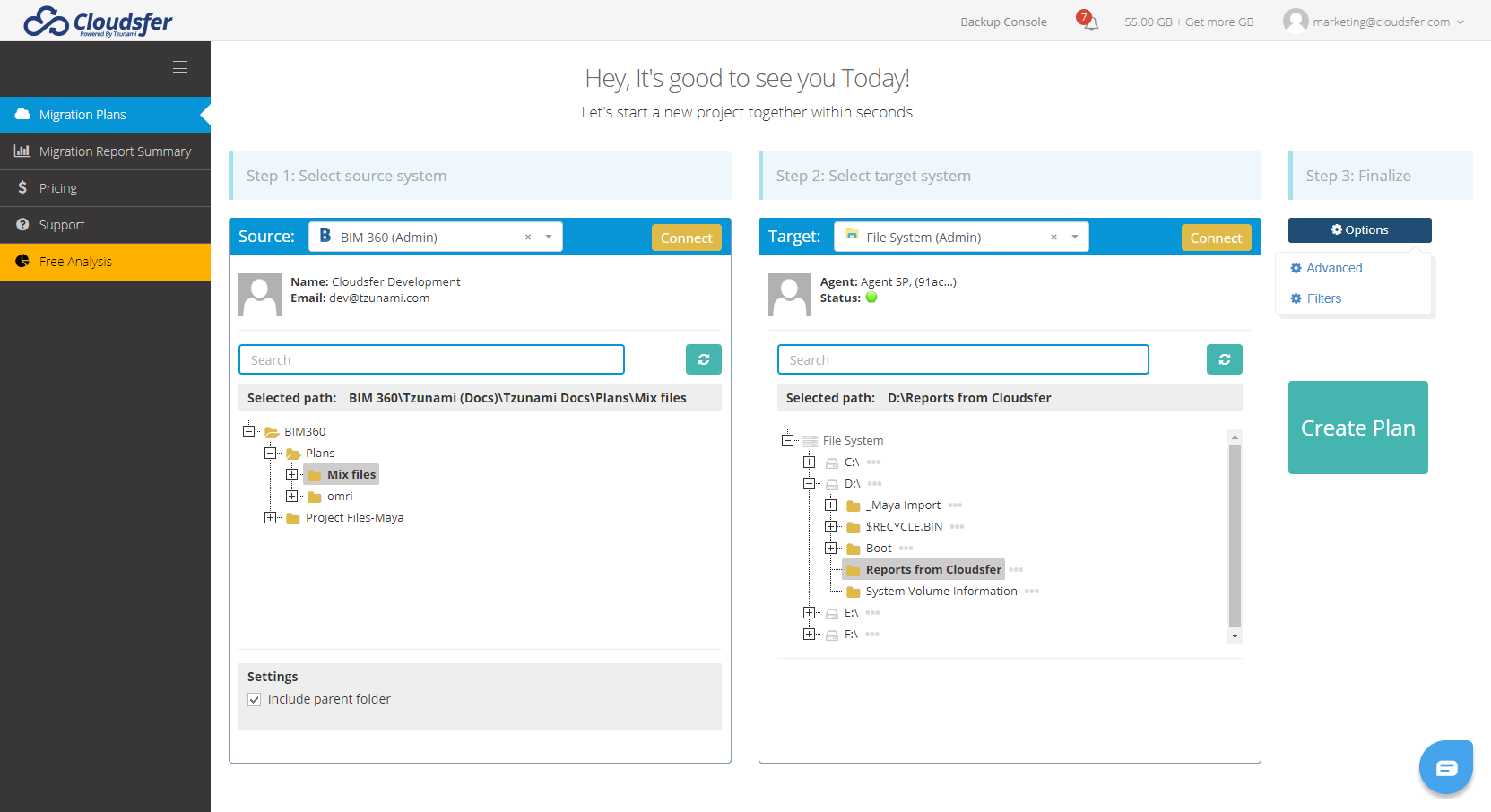The image size is (1491, 812).
Task: Collapse the BIM360 root node
Action: (248, 431)
